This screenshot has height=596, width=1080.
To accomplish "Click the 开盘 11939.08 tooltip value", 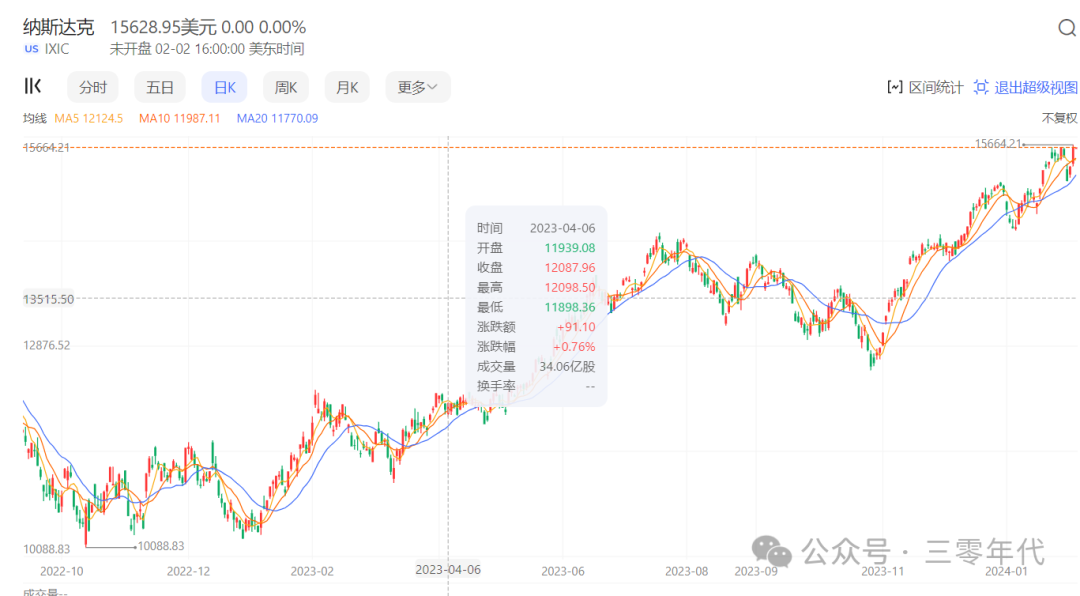I will click(x=570, y=248).
